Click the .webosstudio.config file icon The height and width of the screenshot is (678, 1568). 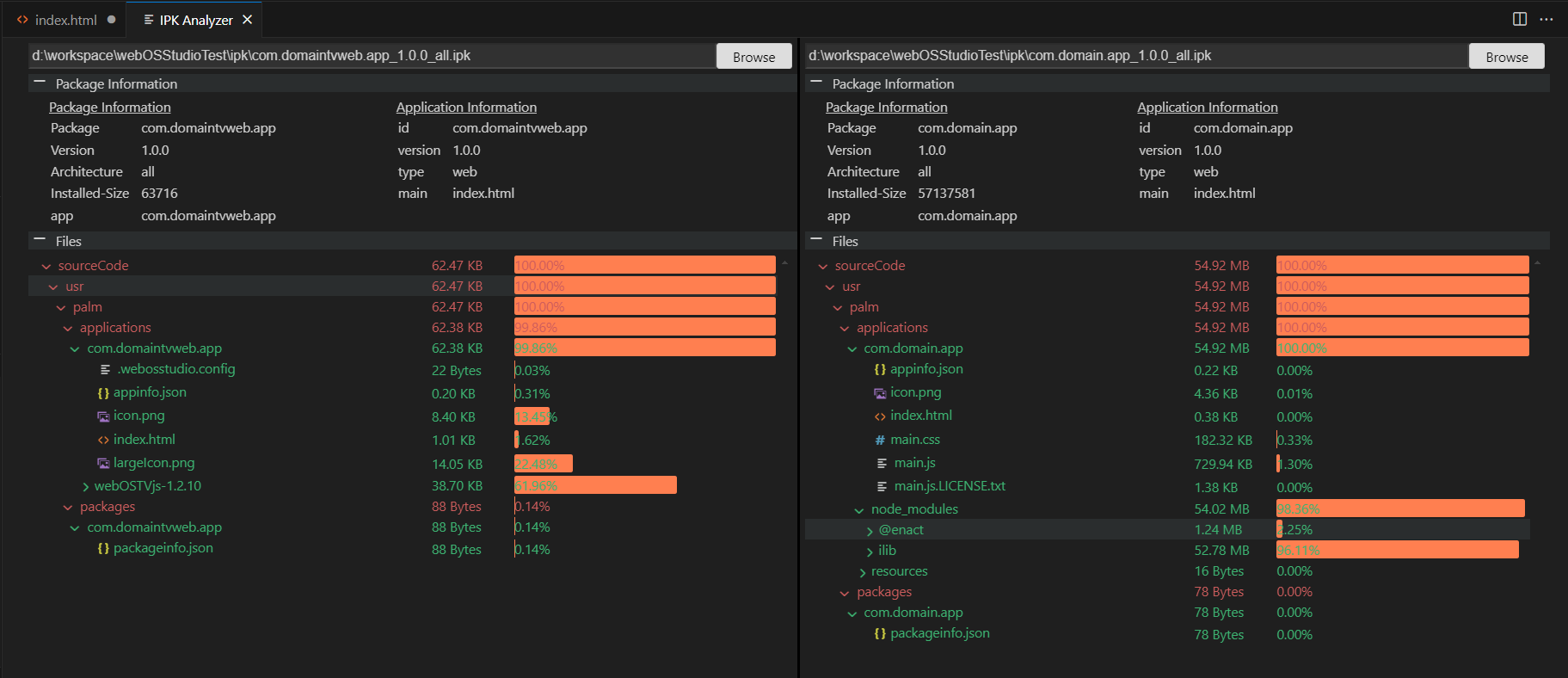pos(105,370)
